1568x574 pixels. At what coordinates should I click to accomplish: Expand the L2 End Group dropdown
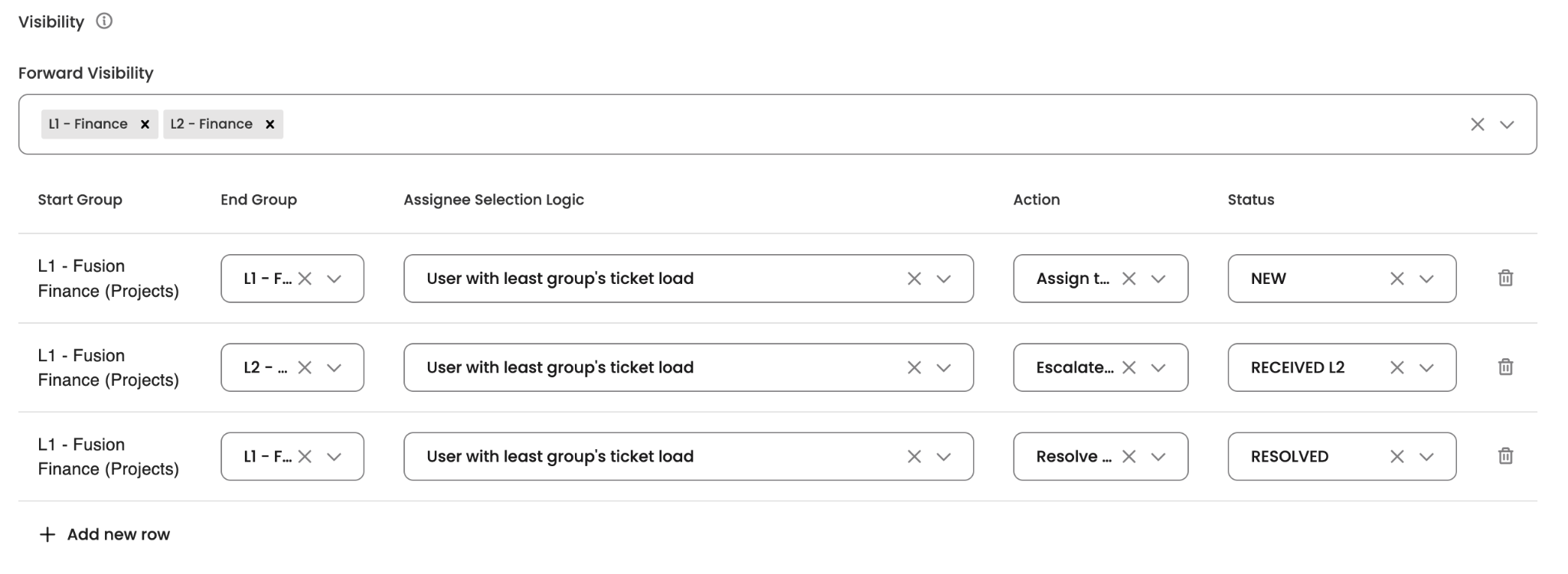(334, 367)
